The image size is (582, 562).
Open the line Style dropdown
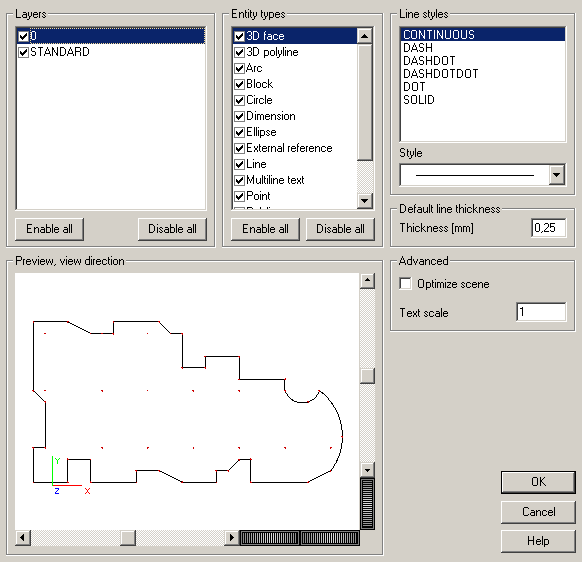tap(556, 174)
